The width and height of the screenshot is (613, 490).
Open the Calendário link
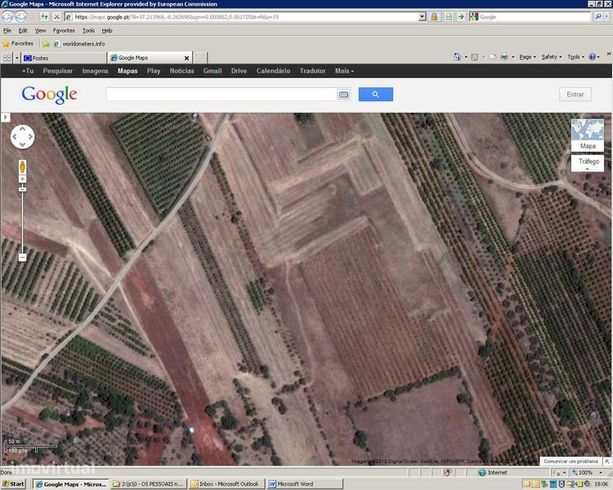(x=273, y=71)
